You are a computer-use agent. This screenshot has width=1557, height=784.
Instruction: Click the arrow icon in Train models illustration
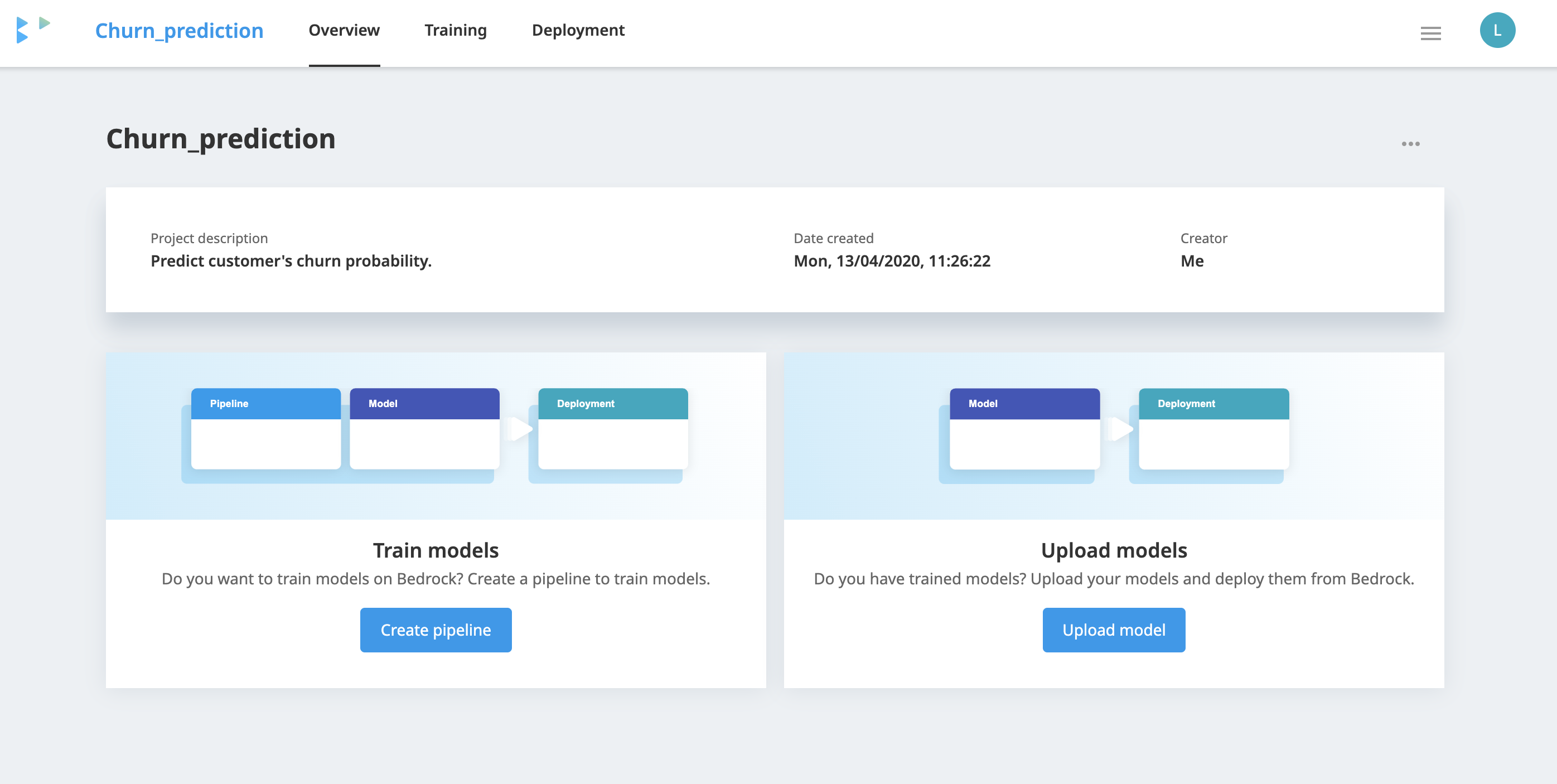tap(520, 429)
